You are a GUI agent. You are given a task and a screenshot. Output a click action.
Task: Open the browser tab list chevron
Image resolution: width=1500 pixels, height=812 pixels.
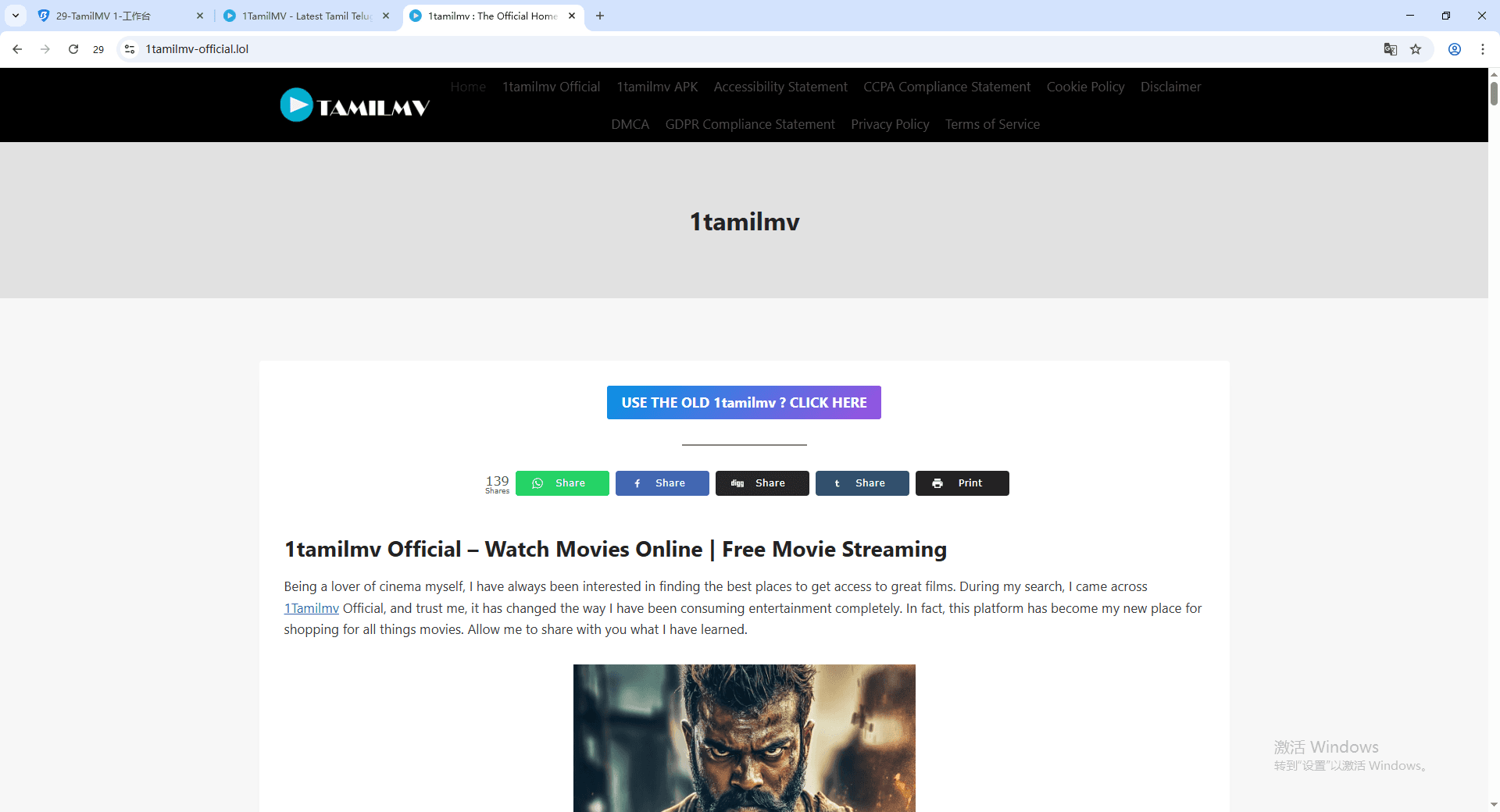[15, 16]
